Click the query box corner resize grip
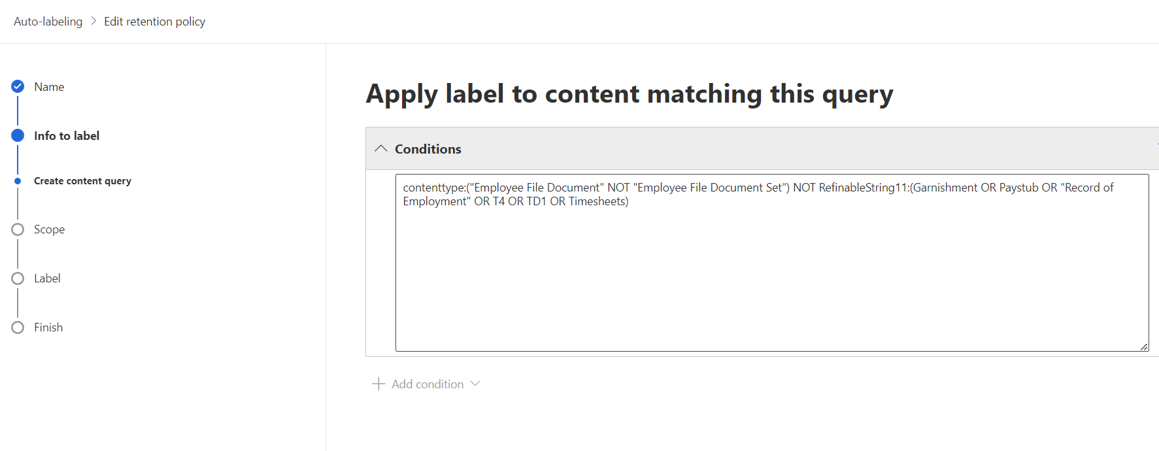The image size is (1159, 451). (1143, 345)
